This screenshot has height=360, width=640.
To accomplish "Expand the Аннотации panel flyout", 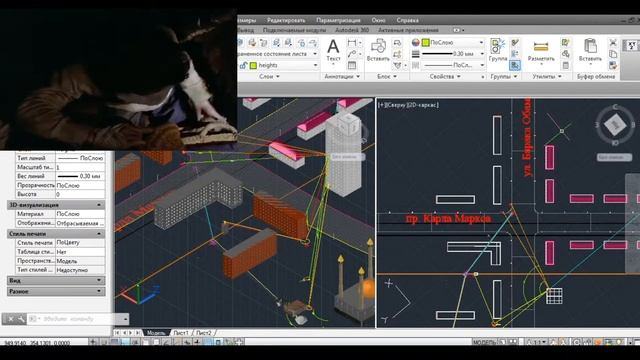I will [342, 76].
